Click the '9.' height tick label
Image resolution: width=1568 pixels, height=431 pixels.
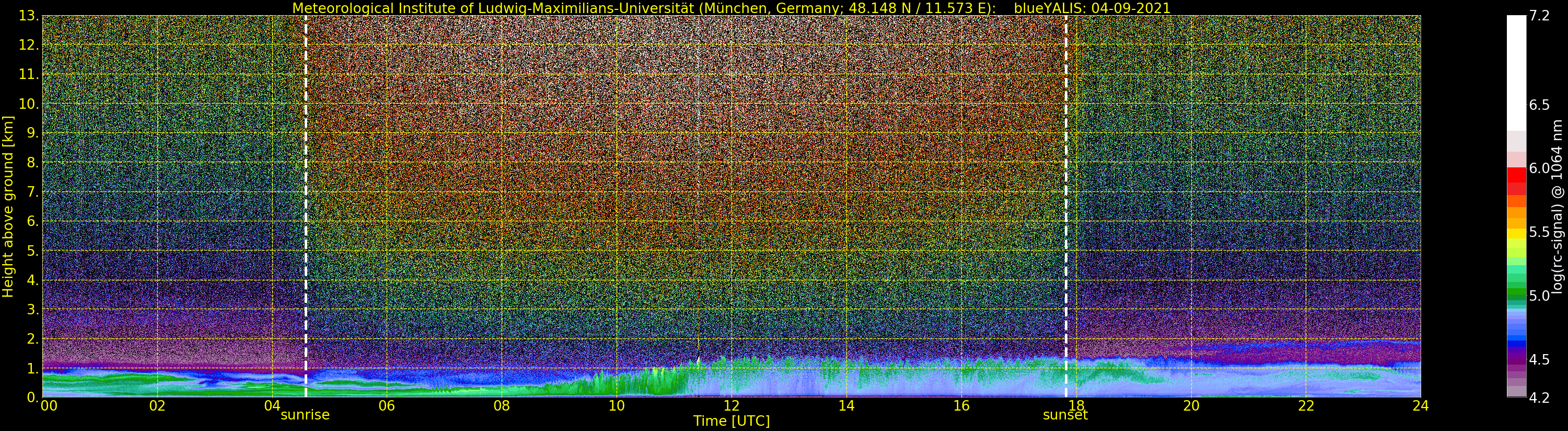coord(32,133)
